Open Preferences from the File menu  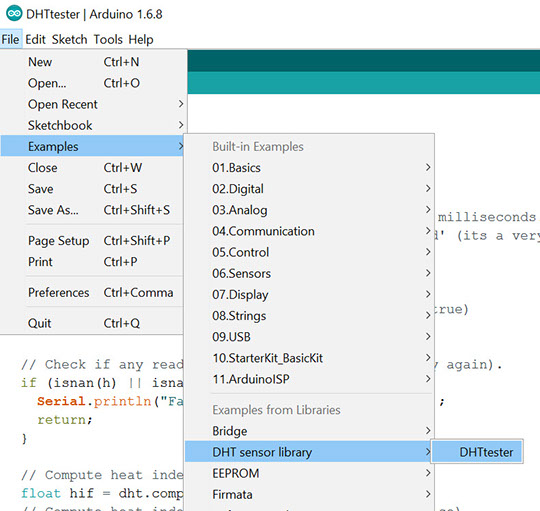[x=92, y=292]
